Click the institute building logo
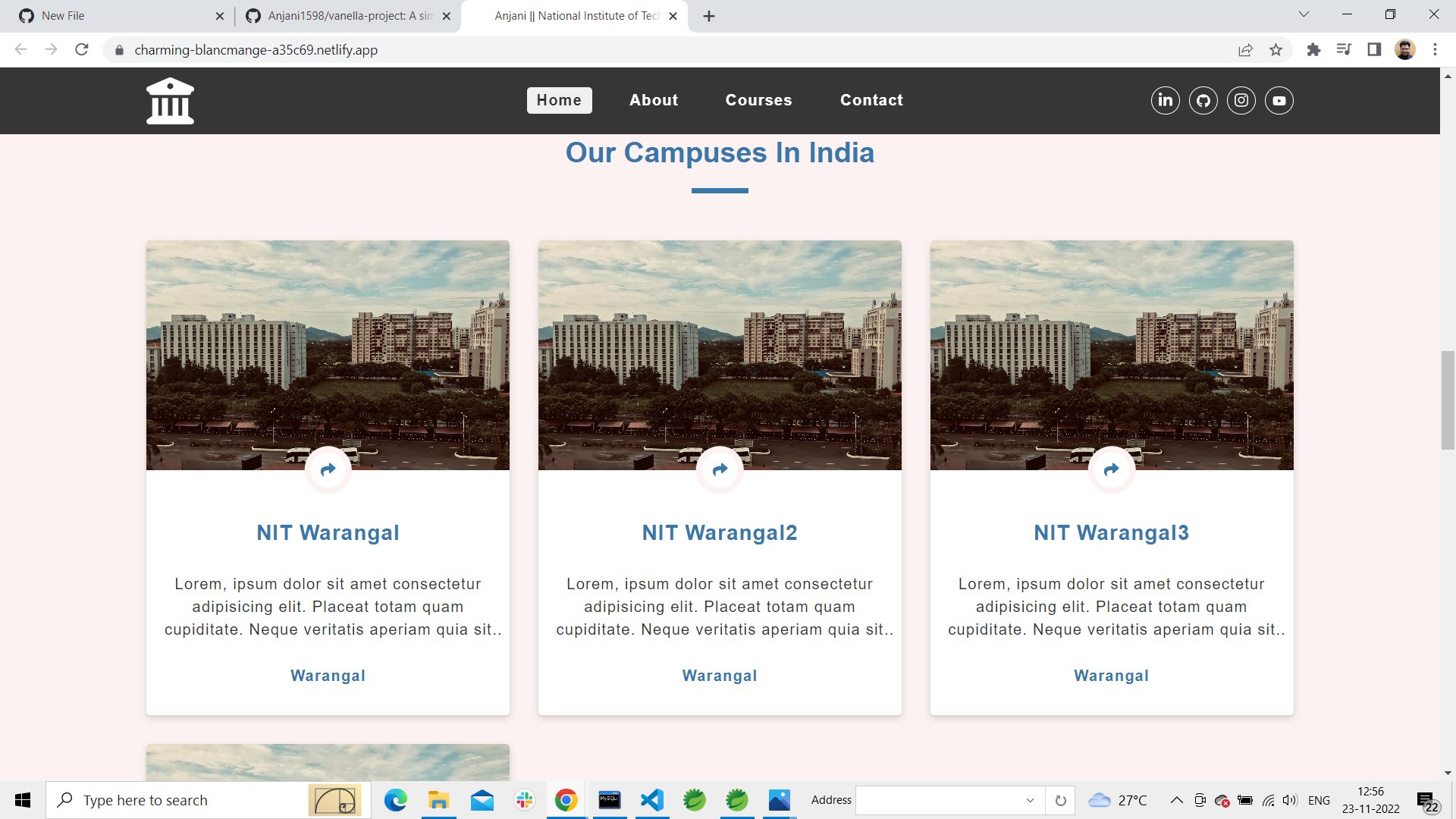 click(x=170, y=101)
